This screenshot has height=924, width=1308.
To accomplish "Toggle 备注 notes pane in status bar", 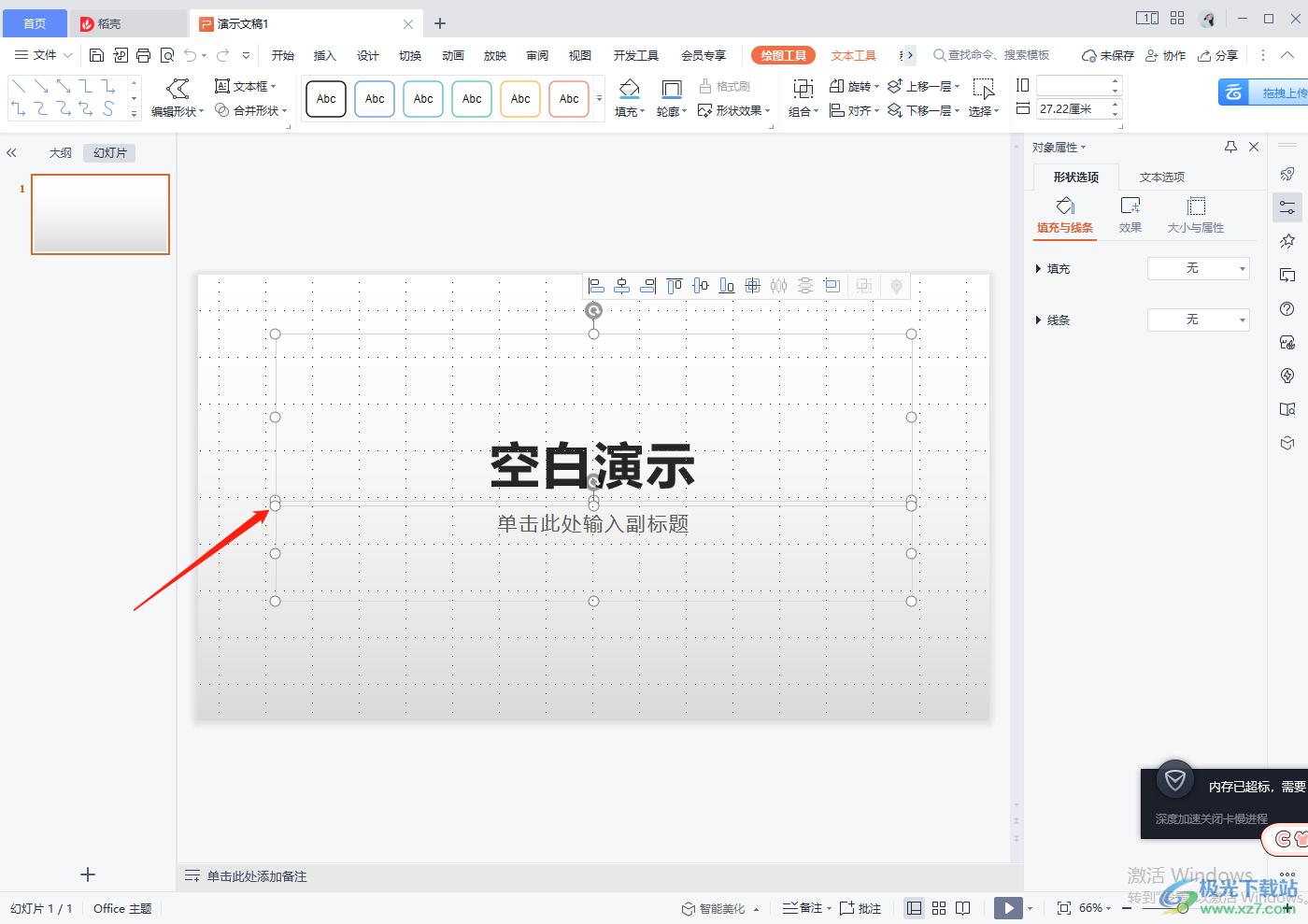I will (x=806, y=908).
